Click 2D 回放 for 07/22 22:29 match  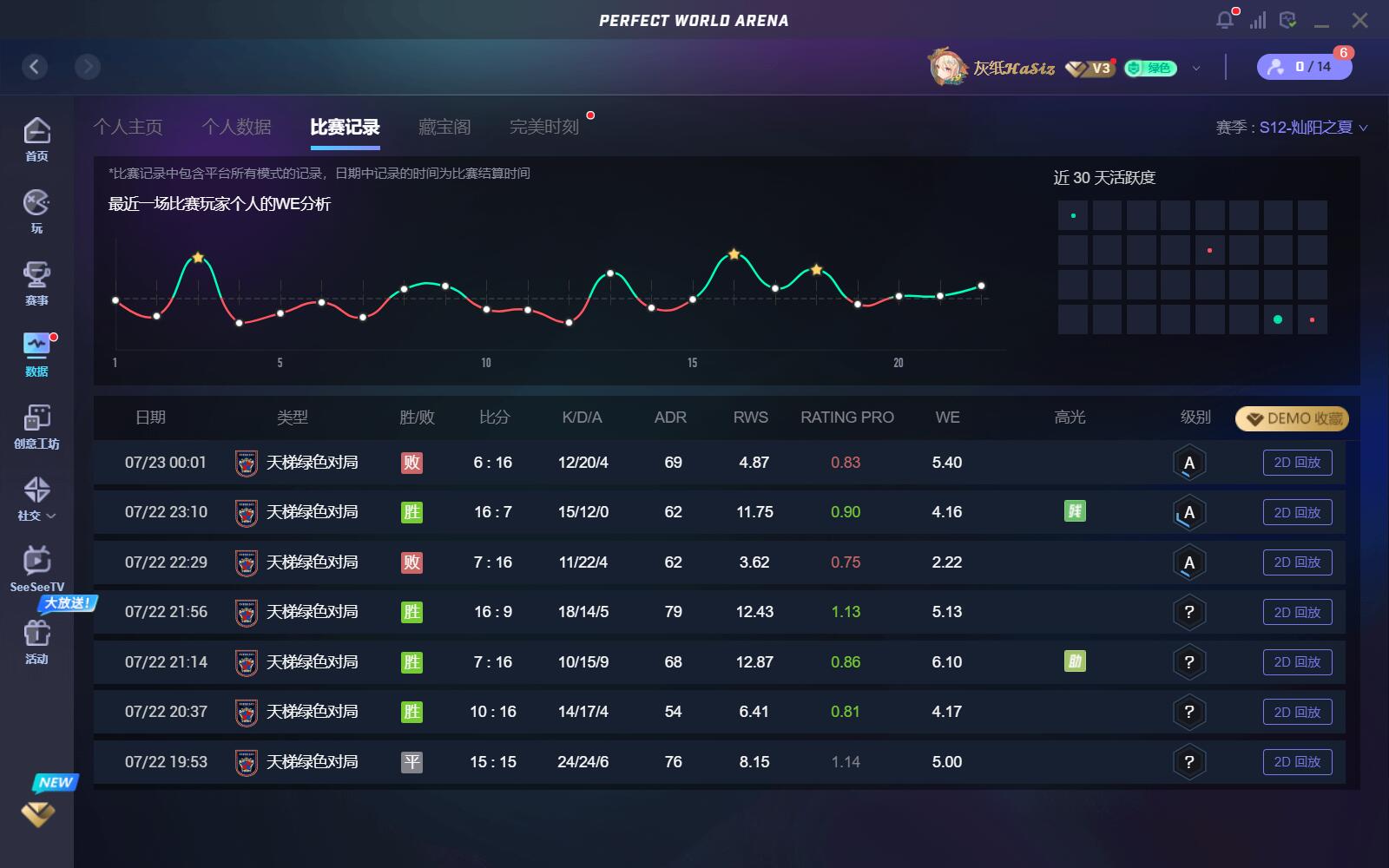1297,562
